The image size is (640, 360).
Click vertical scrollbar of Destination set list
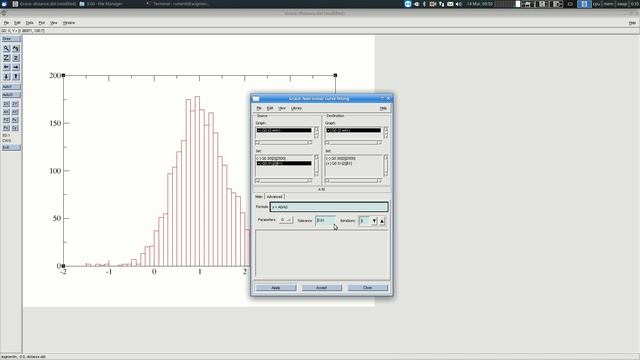386,165
